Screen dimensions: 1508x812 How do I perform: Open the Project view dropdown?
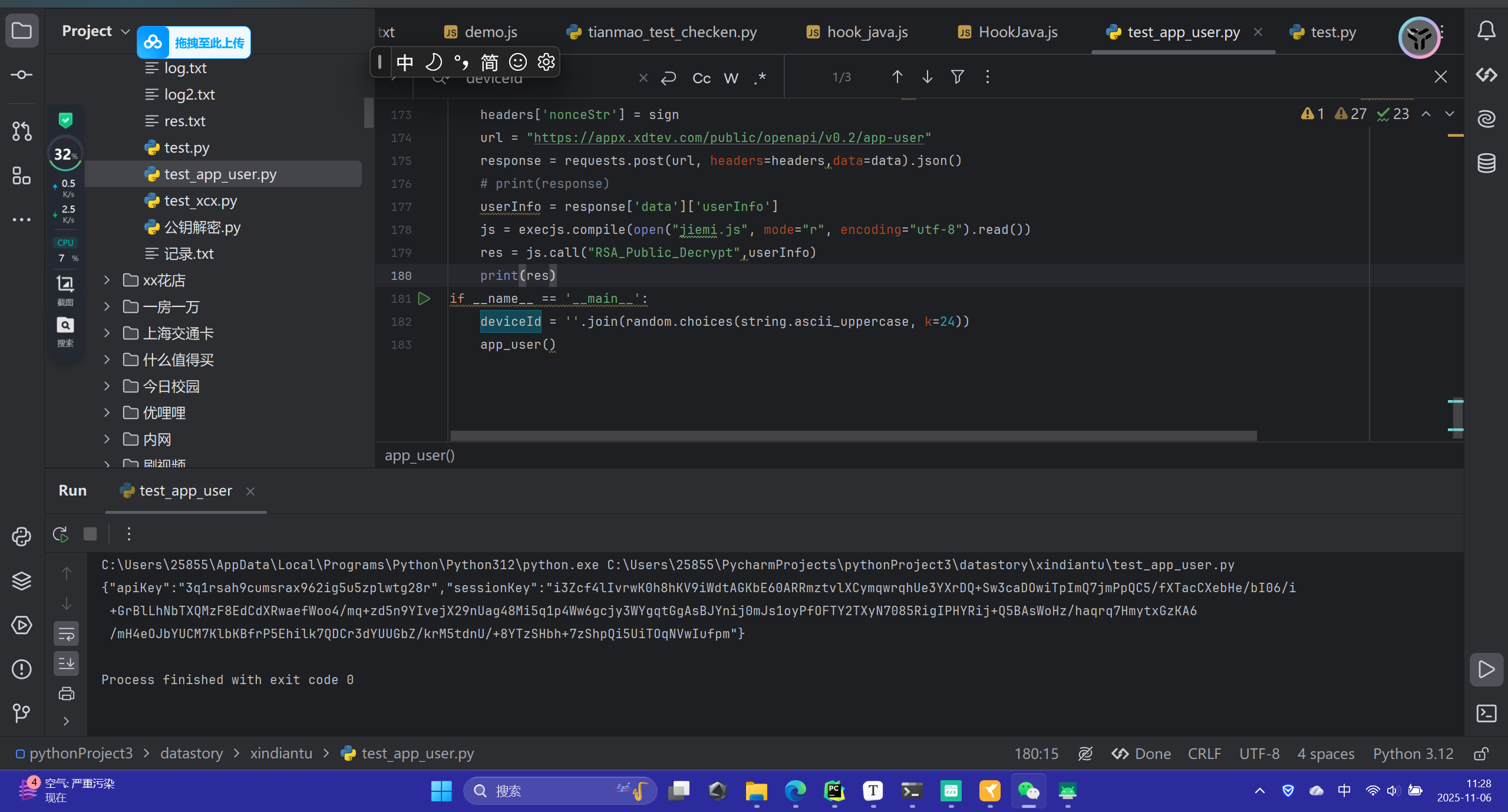125,31
